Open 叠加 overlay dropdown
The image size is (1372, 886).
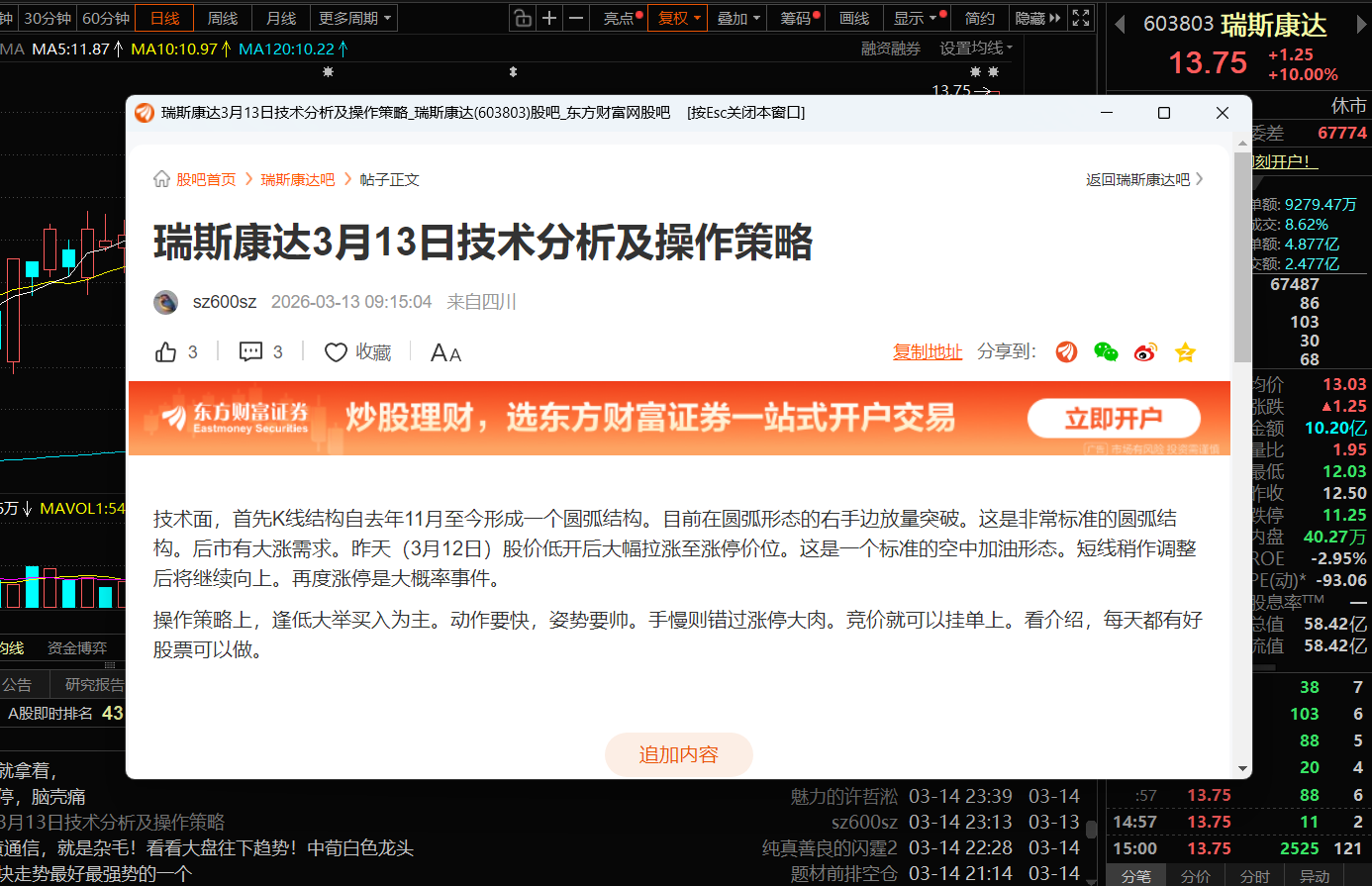(738, 18)
